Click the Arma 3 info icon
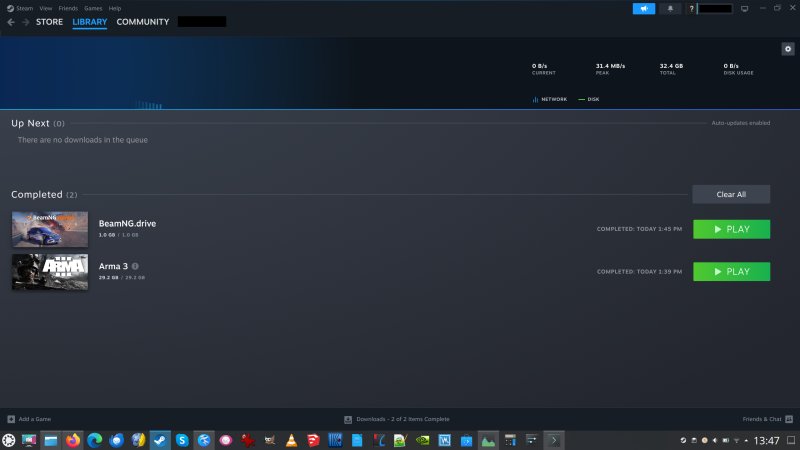Viewport: 800px width, 450px height. [135, 266]
